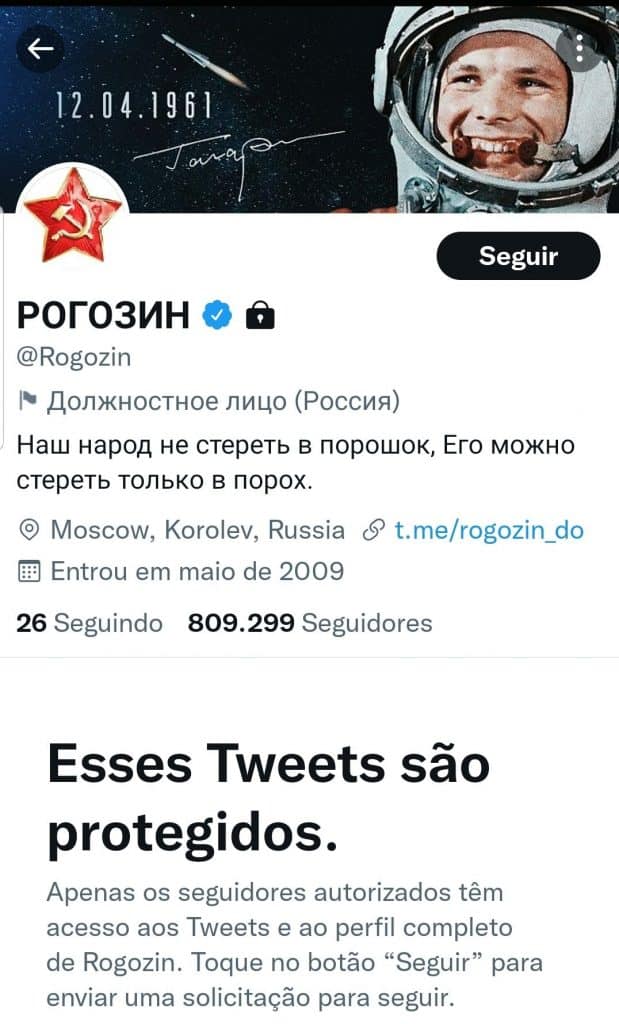Tap the Esses Tweets são protegidos heading
The height and width of the screenshot is (1024, 619).
point(268,798)
